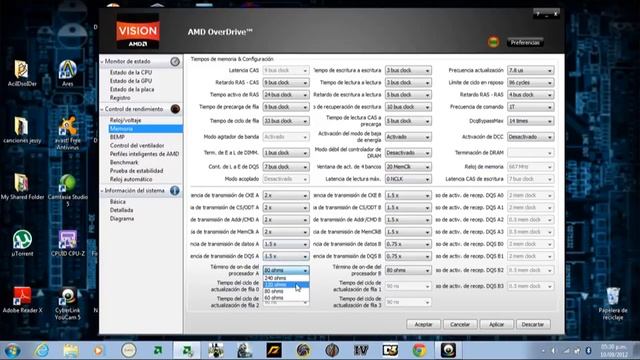Open Preferencias in the header

coord(525,42)
